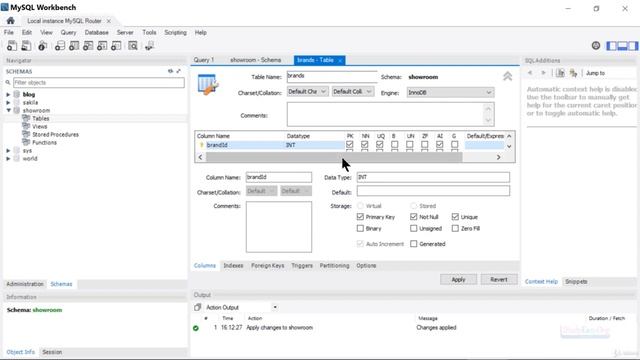The height and width of the screenshot is (360, 640).
Task: Toggle AI checkbox in brandId row
Action: click(440, 144)
